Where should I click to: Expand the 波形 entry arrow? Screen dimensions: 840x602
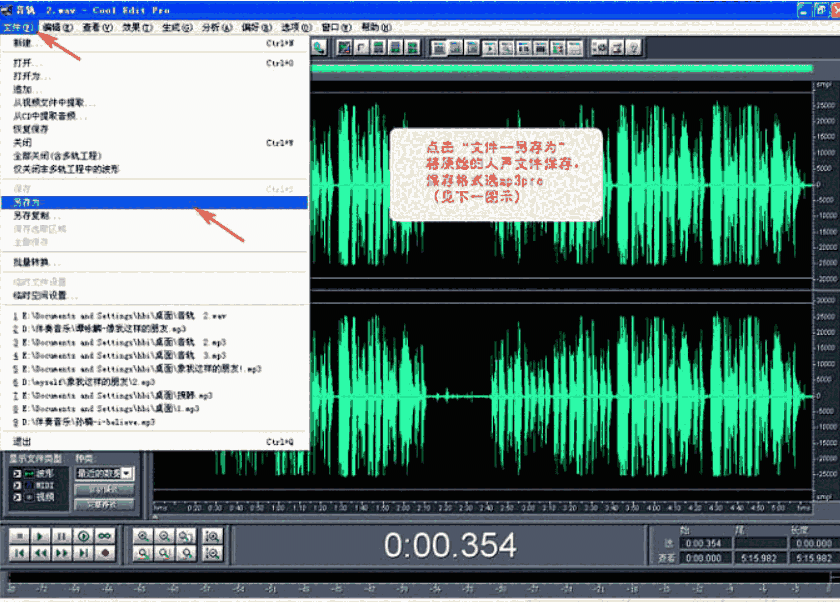point(17,473)
